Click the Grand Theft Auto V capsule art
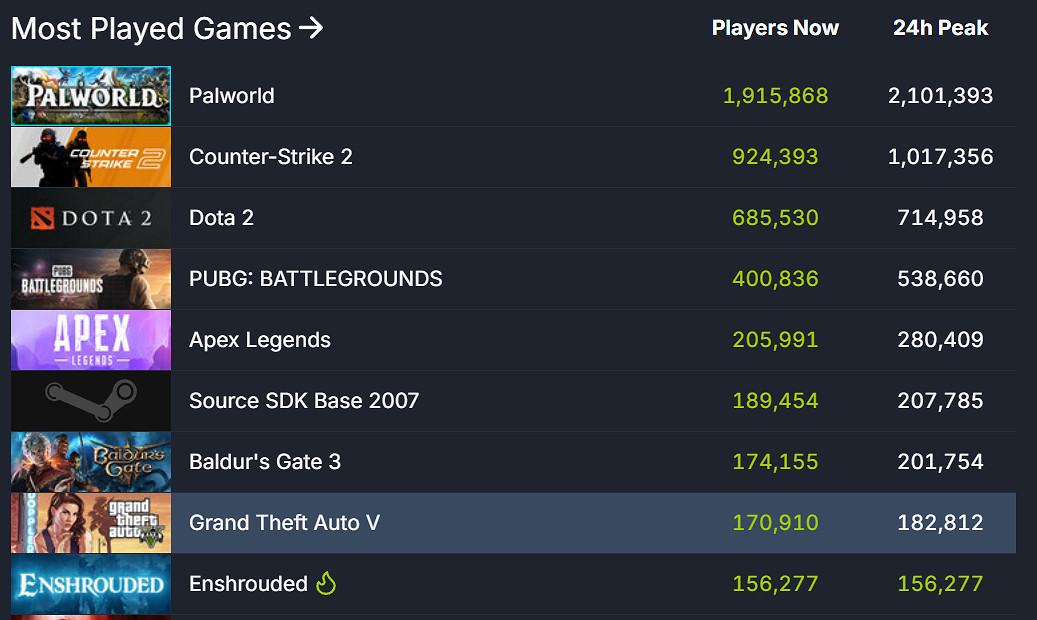 [90, 523]
